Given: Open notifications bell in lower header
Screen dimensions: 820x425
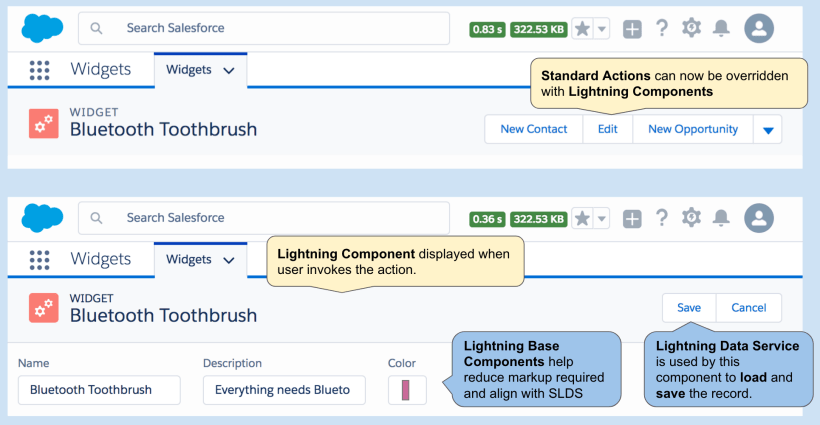Looking at the screenshot, I should click(x=722, y=218).
